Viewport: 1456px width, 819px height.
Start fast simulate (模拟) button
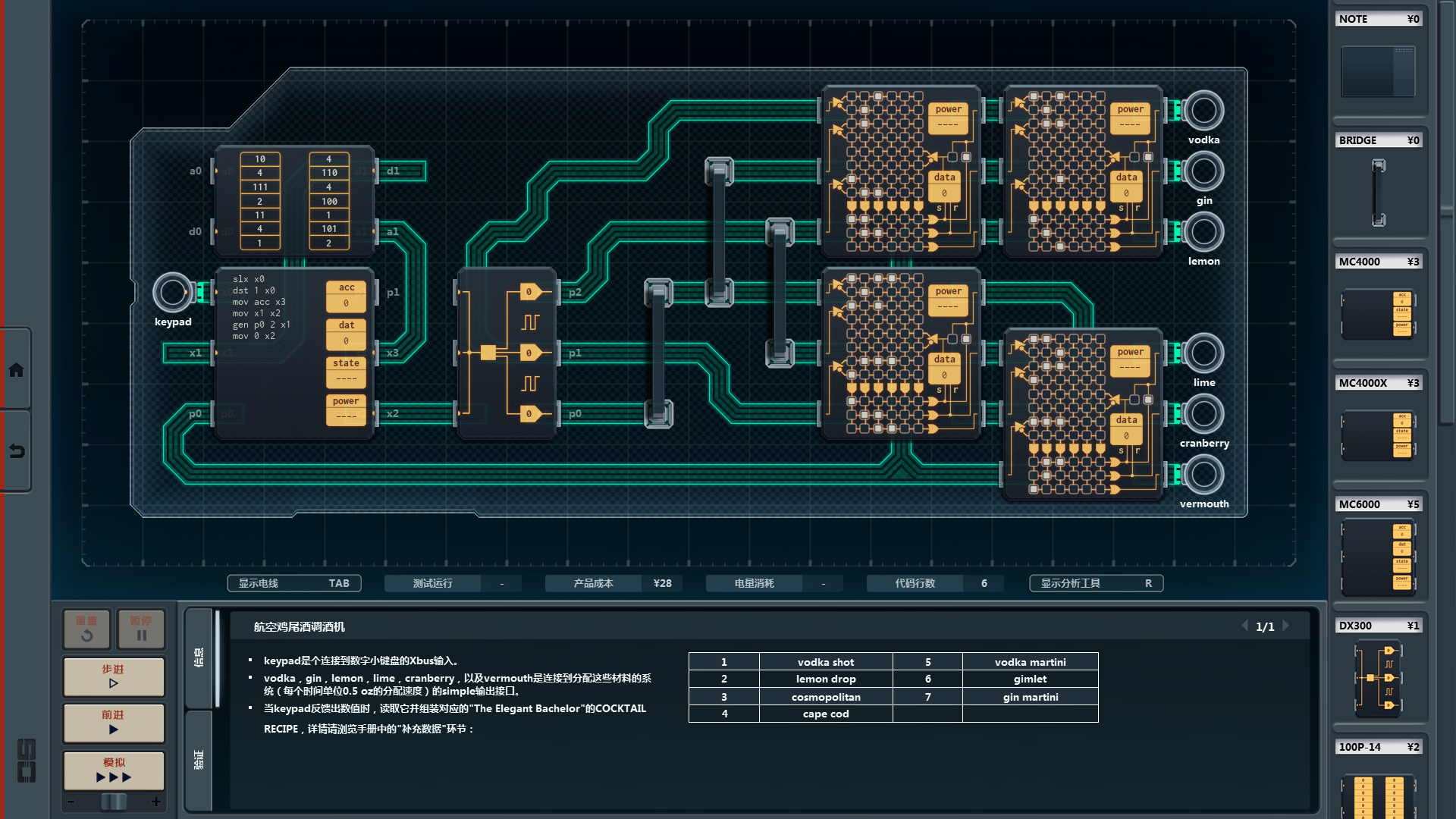pos(114,770)
